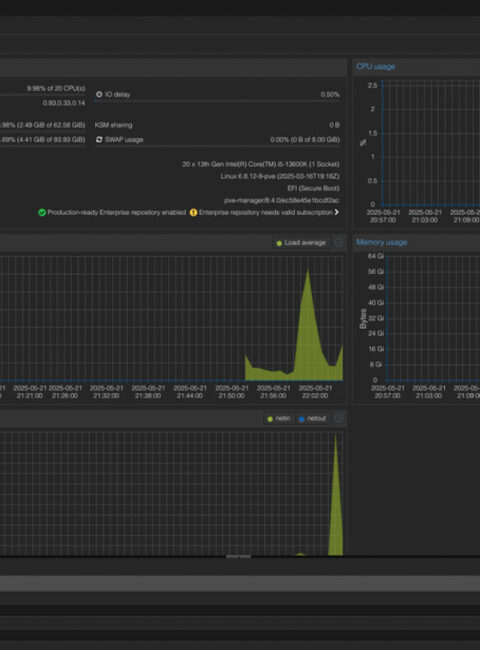Viewport: 480px width, 650px height.
Task: Click the zoom-reset icon beside netout legend
Action: [x=338, y=418]
